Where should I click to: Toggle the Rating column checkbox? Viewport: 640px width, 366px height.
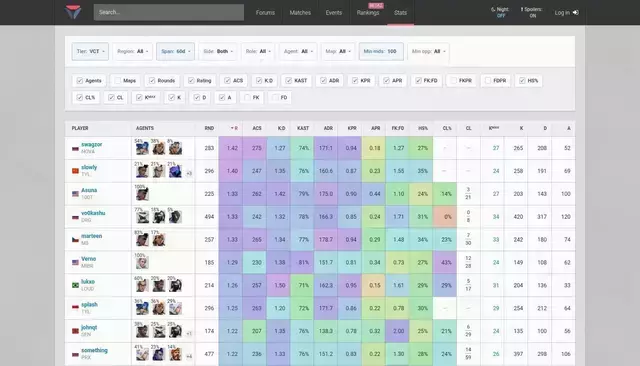(191, 81)
